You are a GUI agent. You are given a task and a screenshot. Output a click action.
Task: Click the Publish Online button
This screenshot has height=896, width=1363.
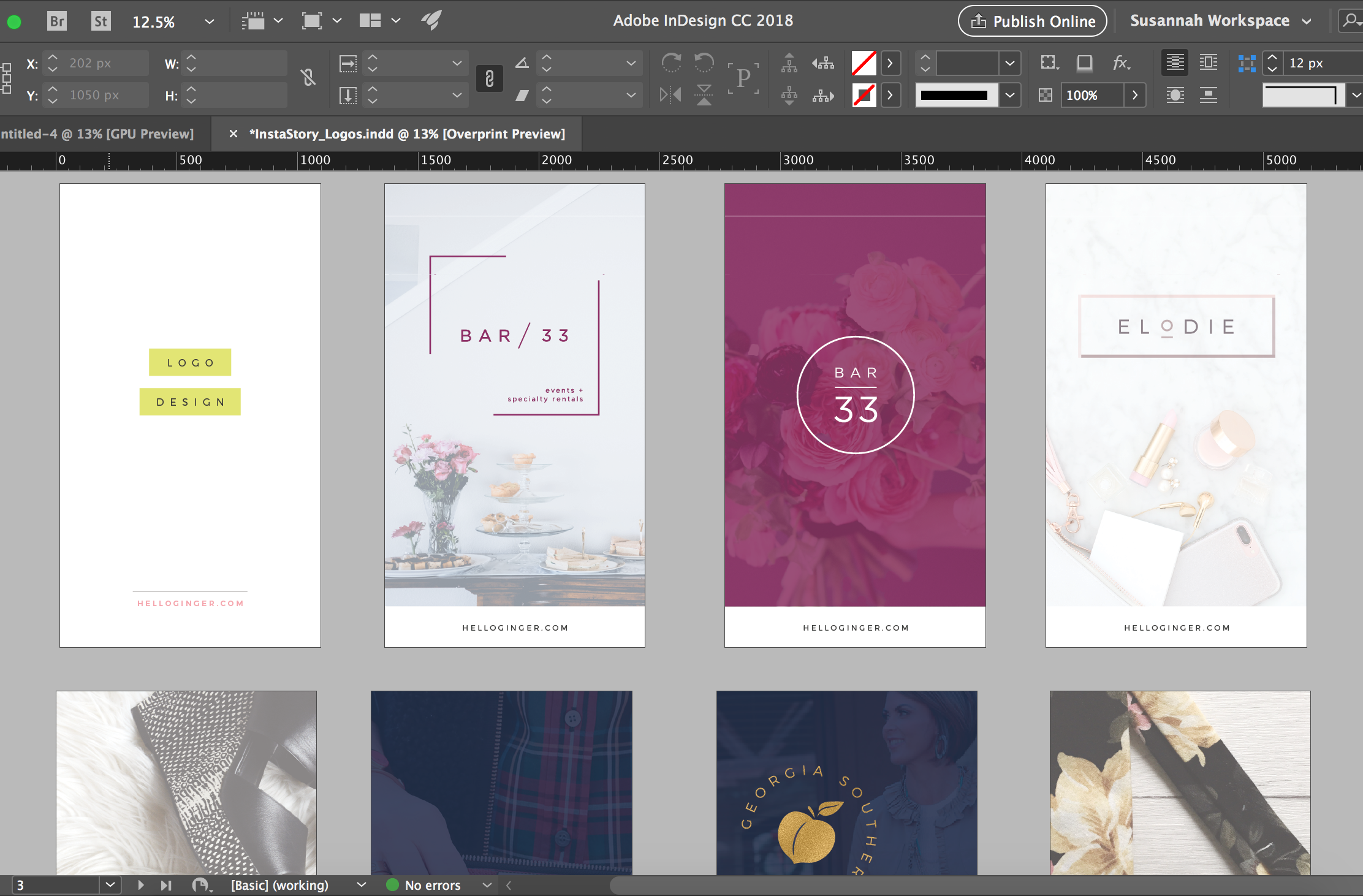coord(1032,21)
